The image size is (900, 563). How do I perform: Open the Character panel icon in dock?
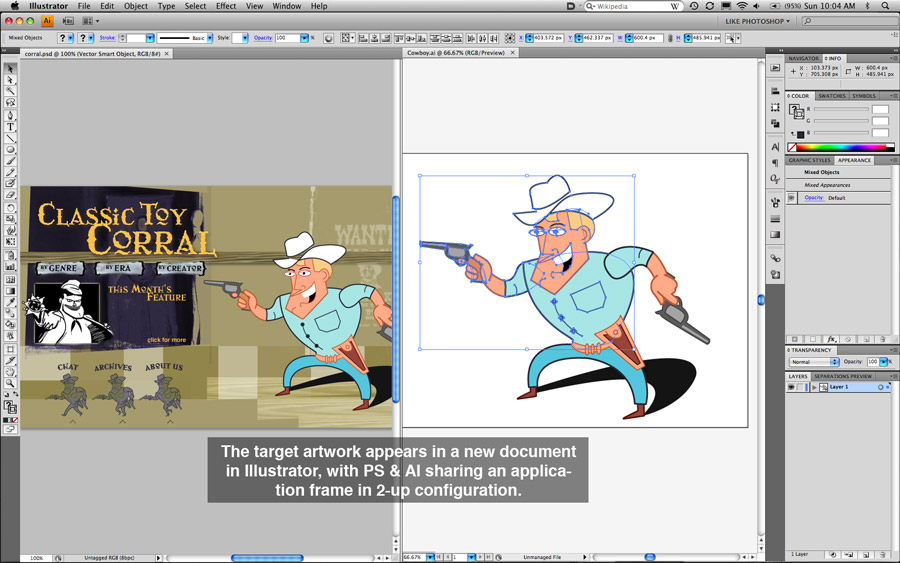click(775, 147)
